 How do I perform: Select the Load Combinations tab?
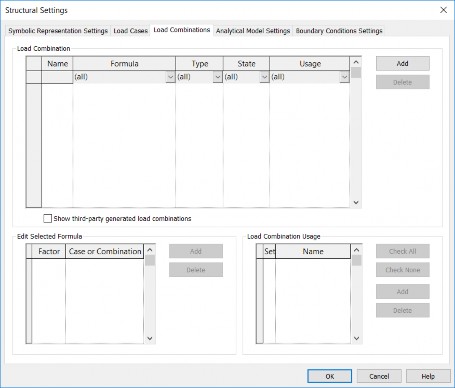coord(182,30)
